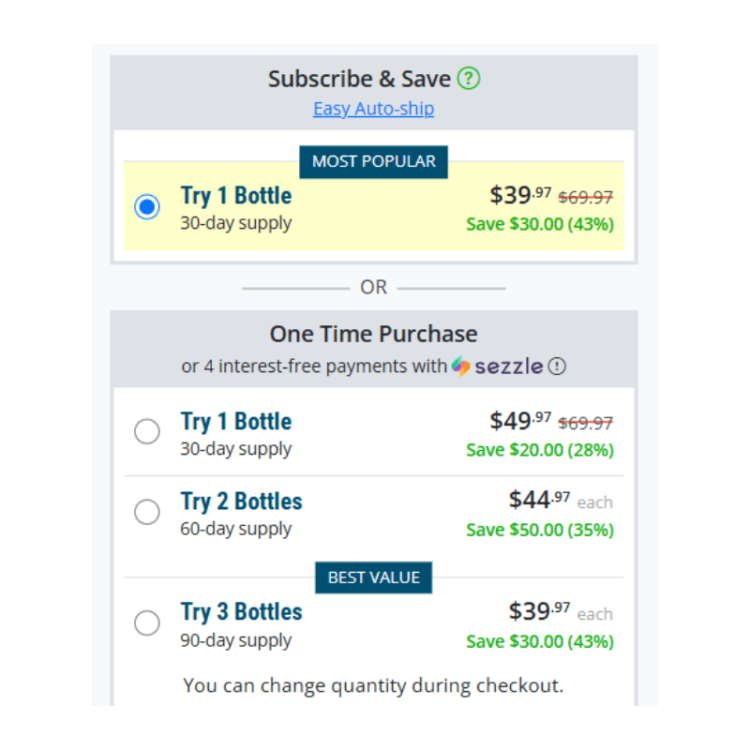Click the One Time Purchase heading
Screen dimensions: 750x750
(374, 334)
